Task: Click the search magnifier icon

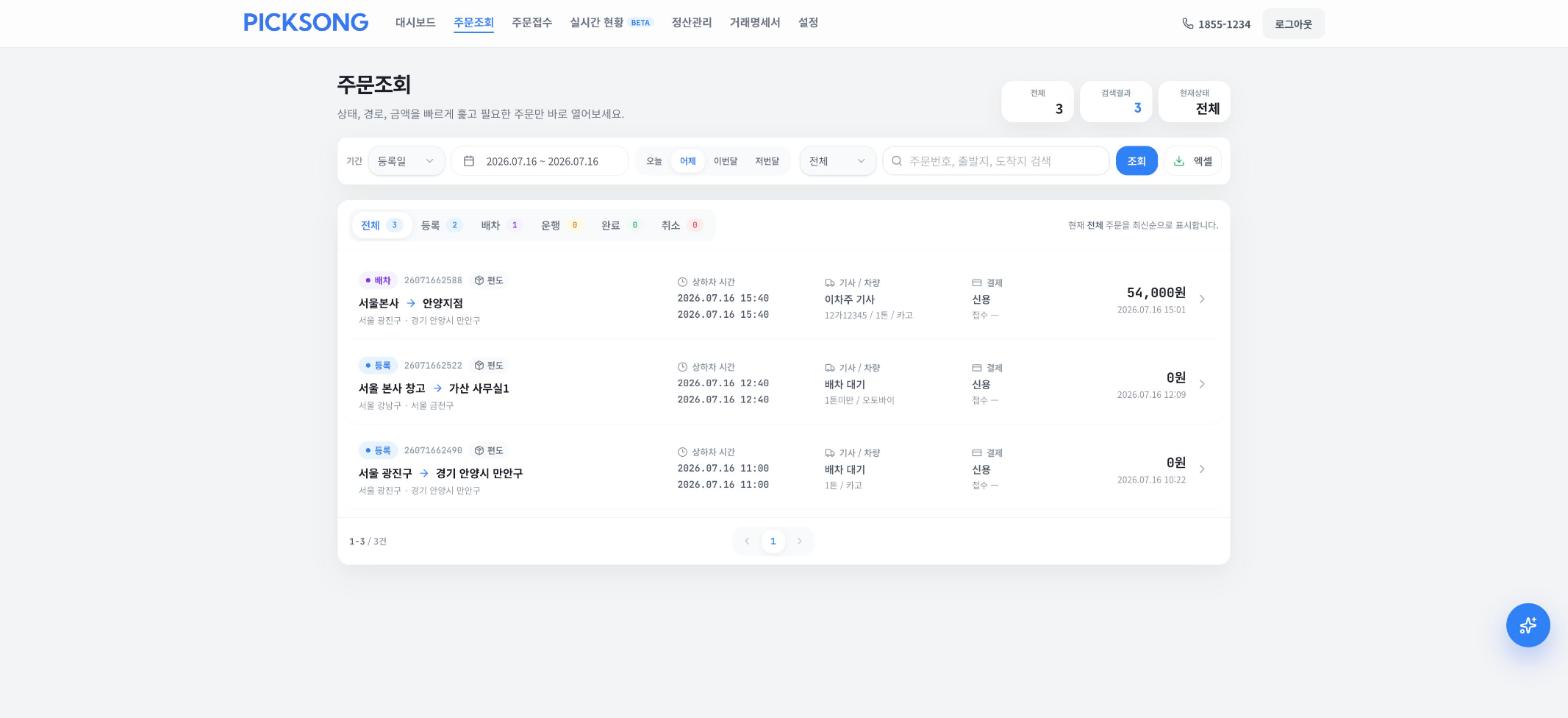Action: click(x=897, y=161)
